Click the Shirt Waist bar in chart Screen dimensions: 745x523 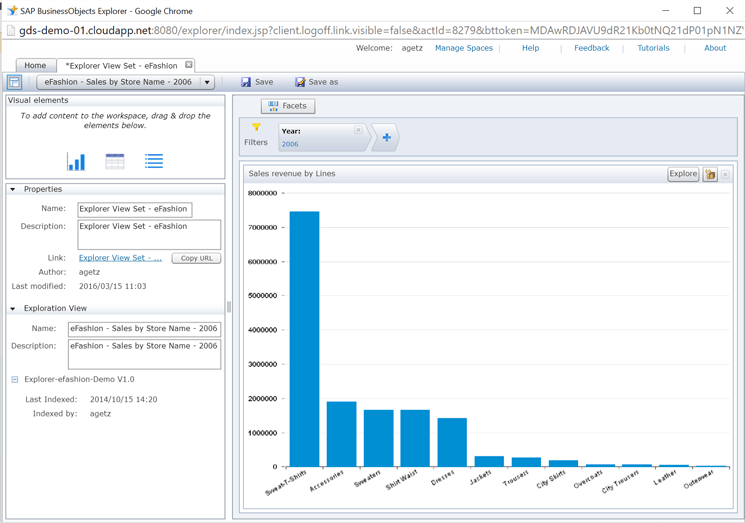415,438
